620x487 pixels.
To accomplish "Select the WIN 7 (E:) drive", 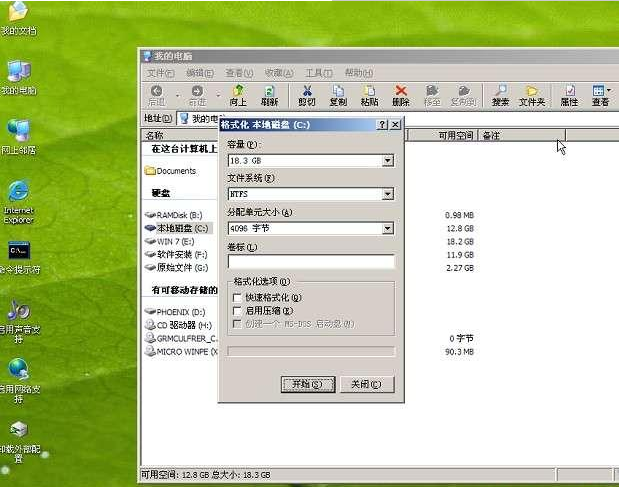I will point(175,241).
